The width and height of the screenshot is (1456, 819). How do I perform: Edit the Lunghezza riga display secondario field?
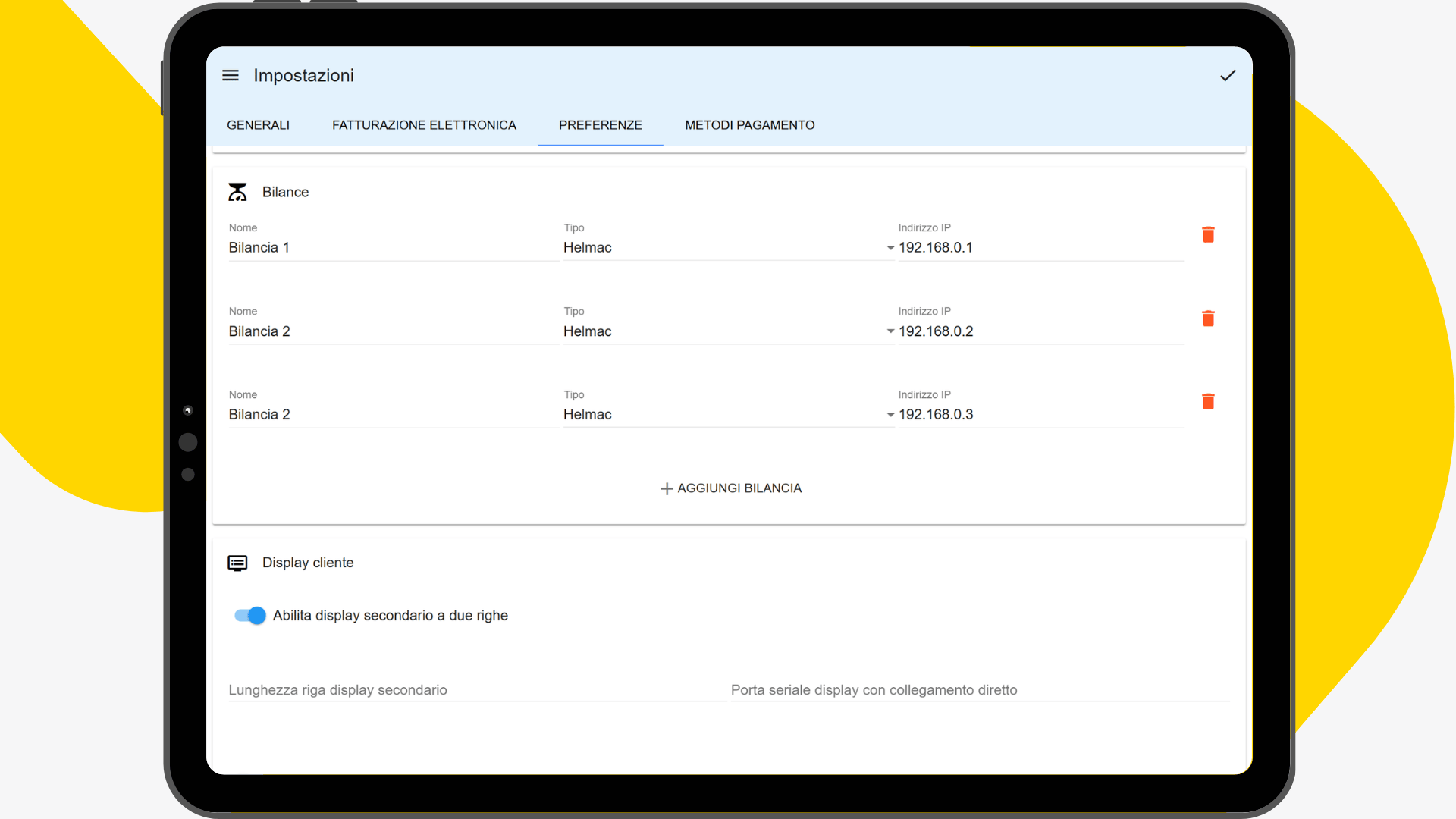[477, 690]
